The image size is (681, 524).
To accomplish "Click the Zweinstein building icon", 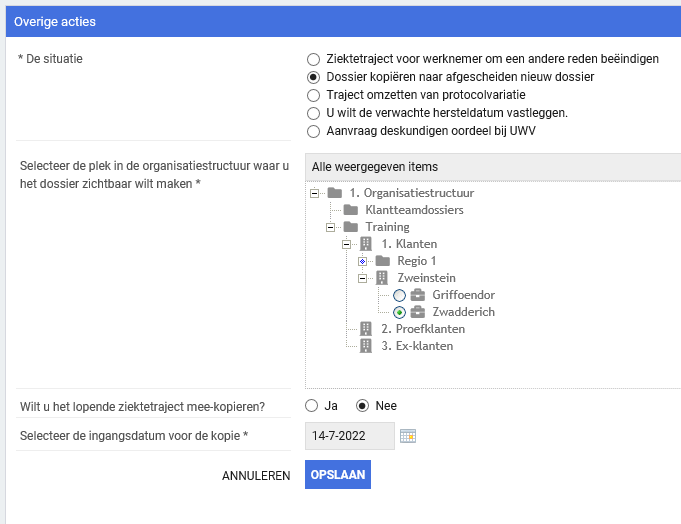I will 382,278.
